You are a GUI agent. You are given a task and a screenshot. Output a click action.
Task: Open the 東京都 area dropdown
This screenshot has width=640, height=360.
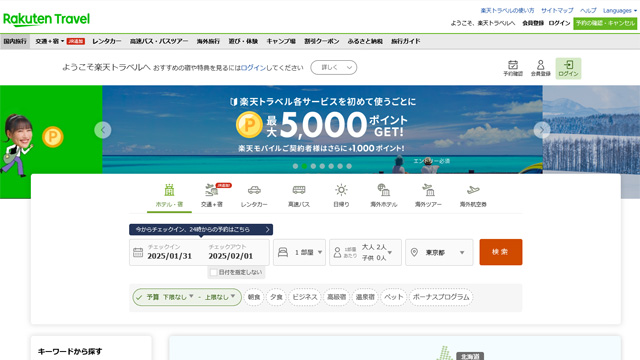(x=439, y=253)
